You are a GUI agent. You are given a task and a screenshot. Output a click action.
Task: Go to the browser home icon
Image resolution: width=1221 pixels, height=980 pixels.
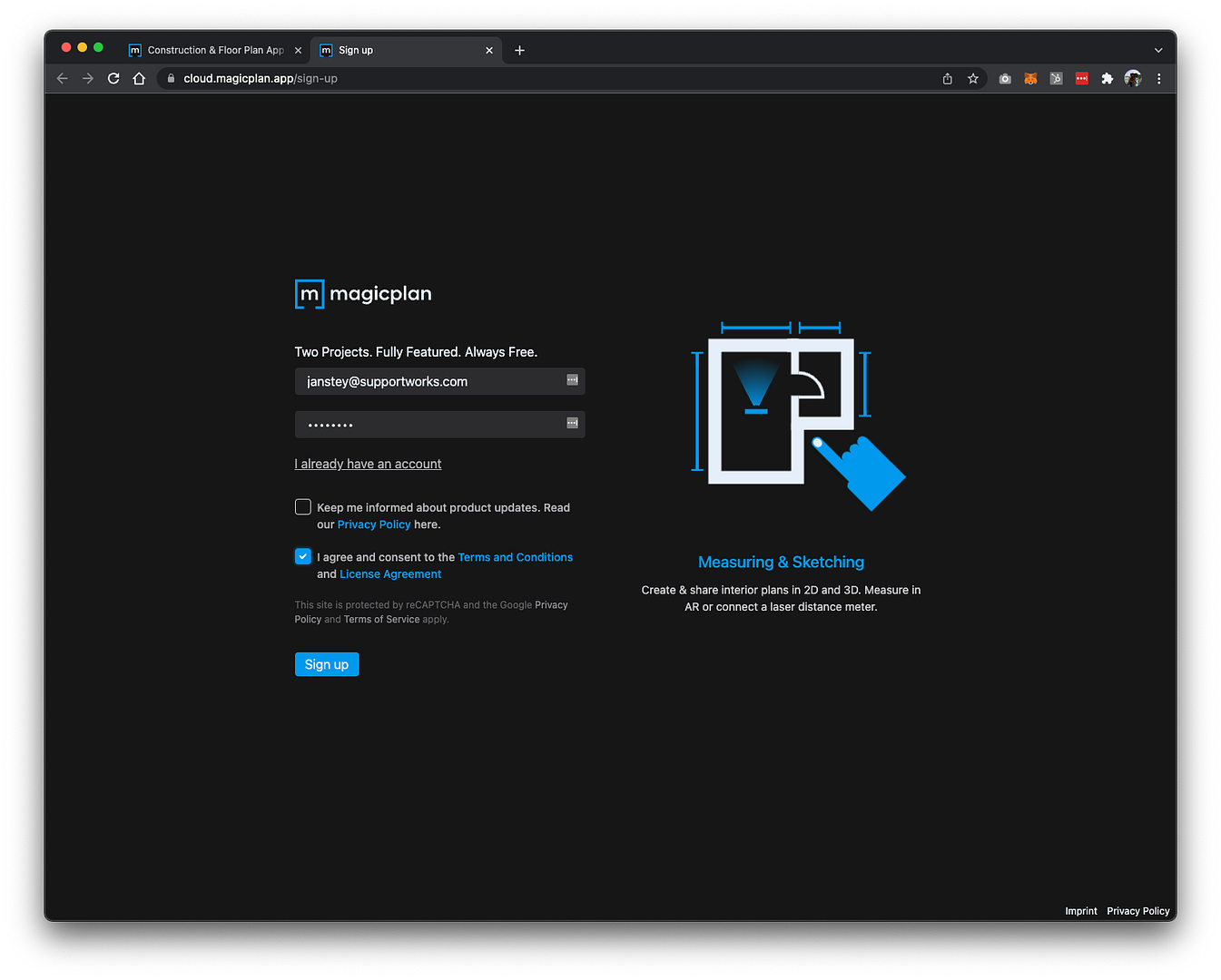tap(139, 79)
